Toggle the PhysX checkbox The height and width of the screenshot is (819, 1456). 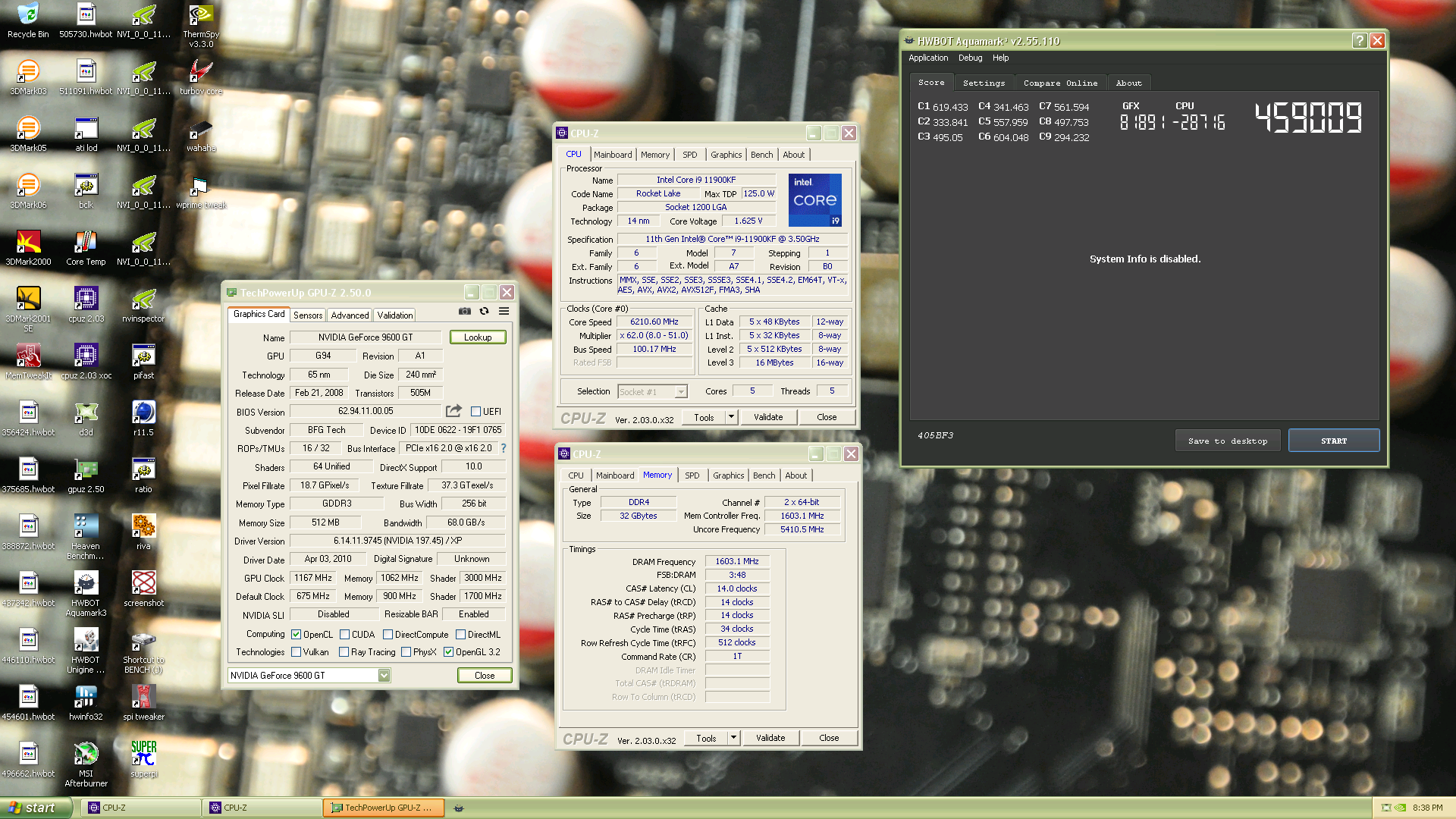click(406, 652)
